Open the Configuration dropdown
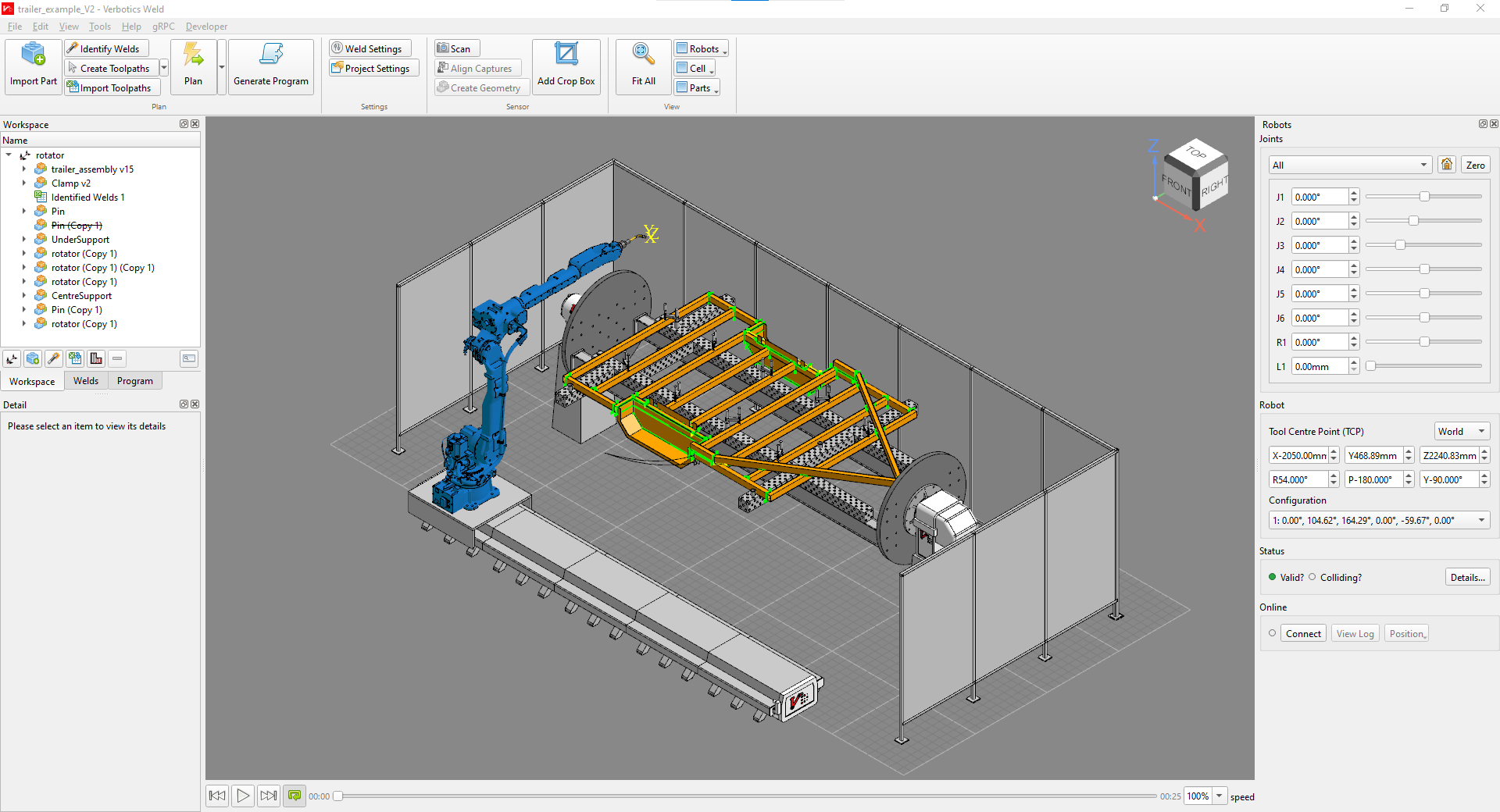The width and height of the screenshot is (1500, 812). [1379, 520]
